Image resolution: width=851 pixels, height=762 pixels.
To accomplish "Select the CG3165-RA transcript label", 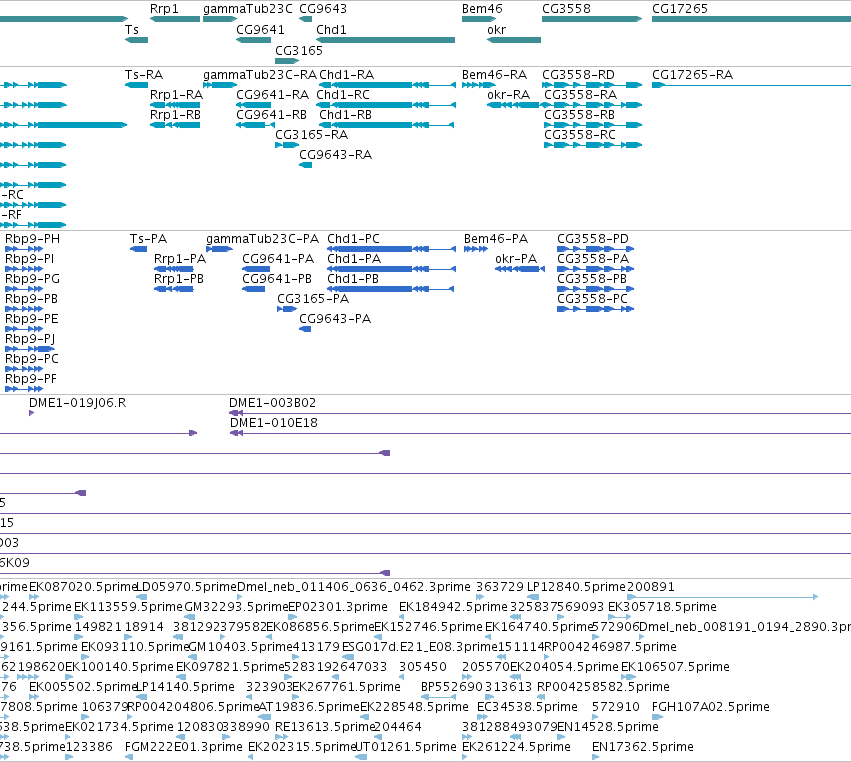I will pos(312,135).
